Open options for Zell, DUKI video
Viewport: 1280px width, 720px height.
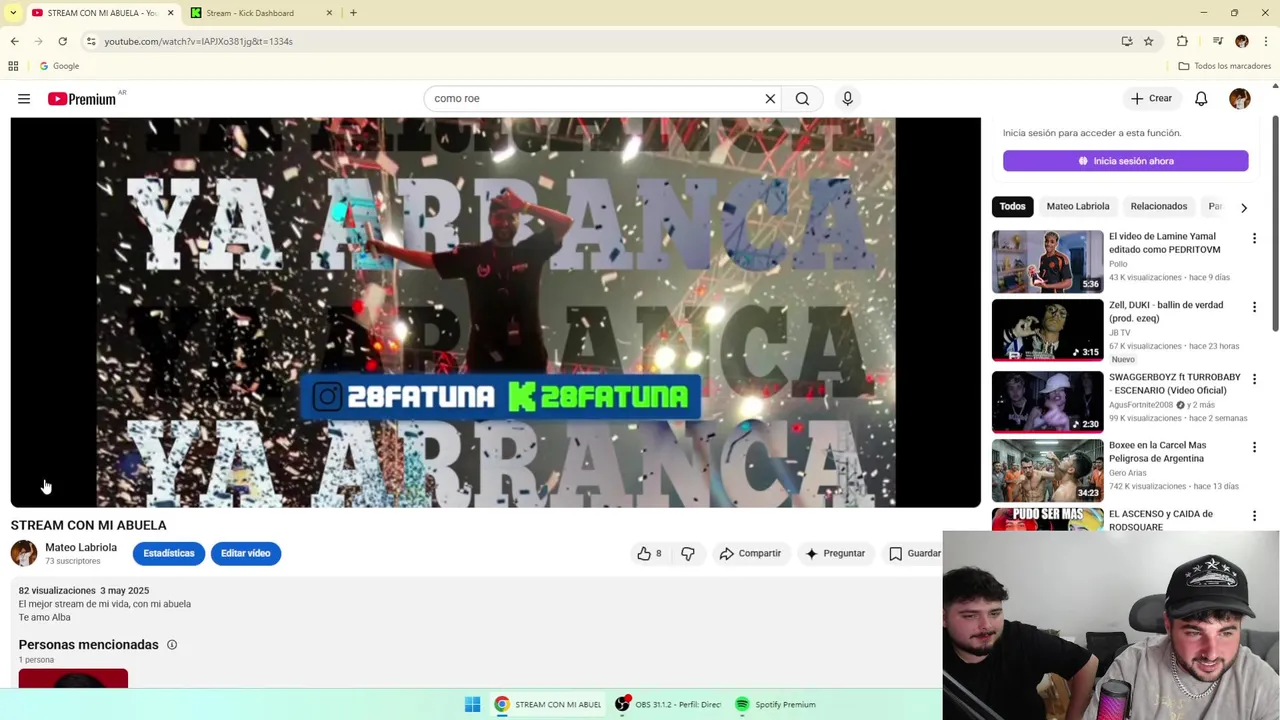pyautogui.click(x=1254, y=307)
